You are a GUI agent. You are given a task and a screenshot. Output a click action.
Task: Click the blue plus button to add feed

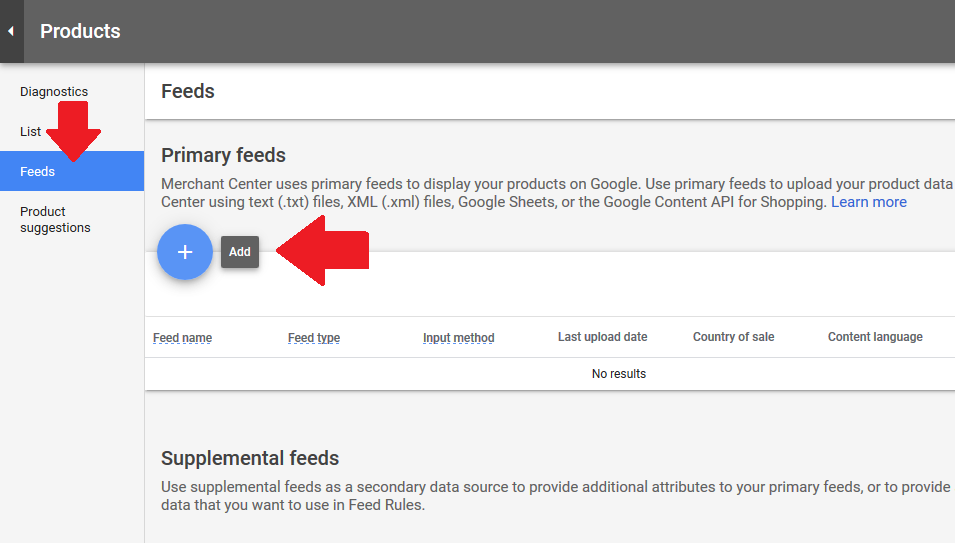coord(185,252)
